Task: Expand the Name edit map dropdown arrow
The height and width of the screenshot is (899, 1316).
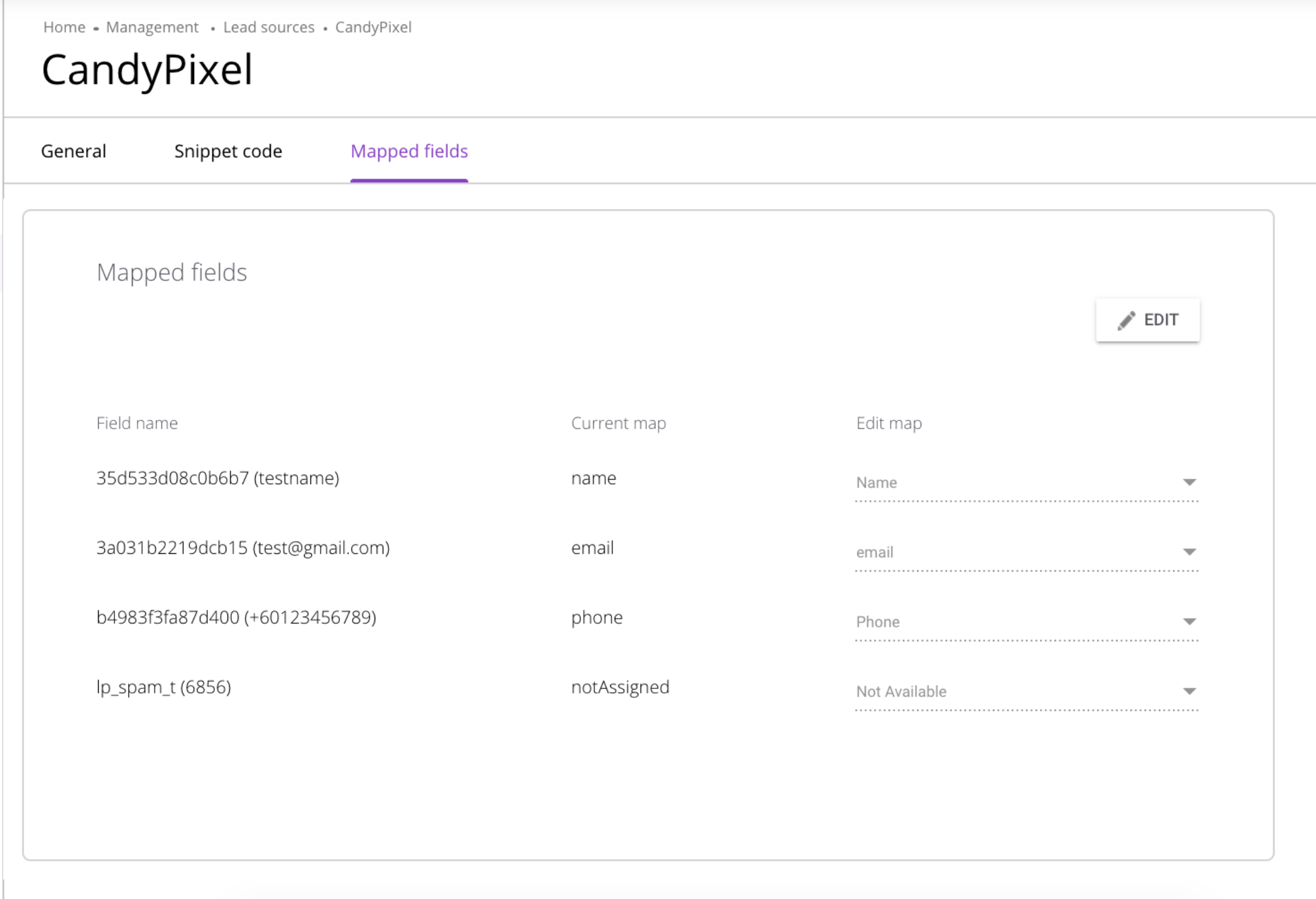Action: tap(1189, 482)
